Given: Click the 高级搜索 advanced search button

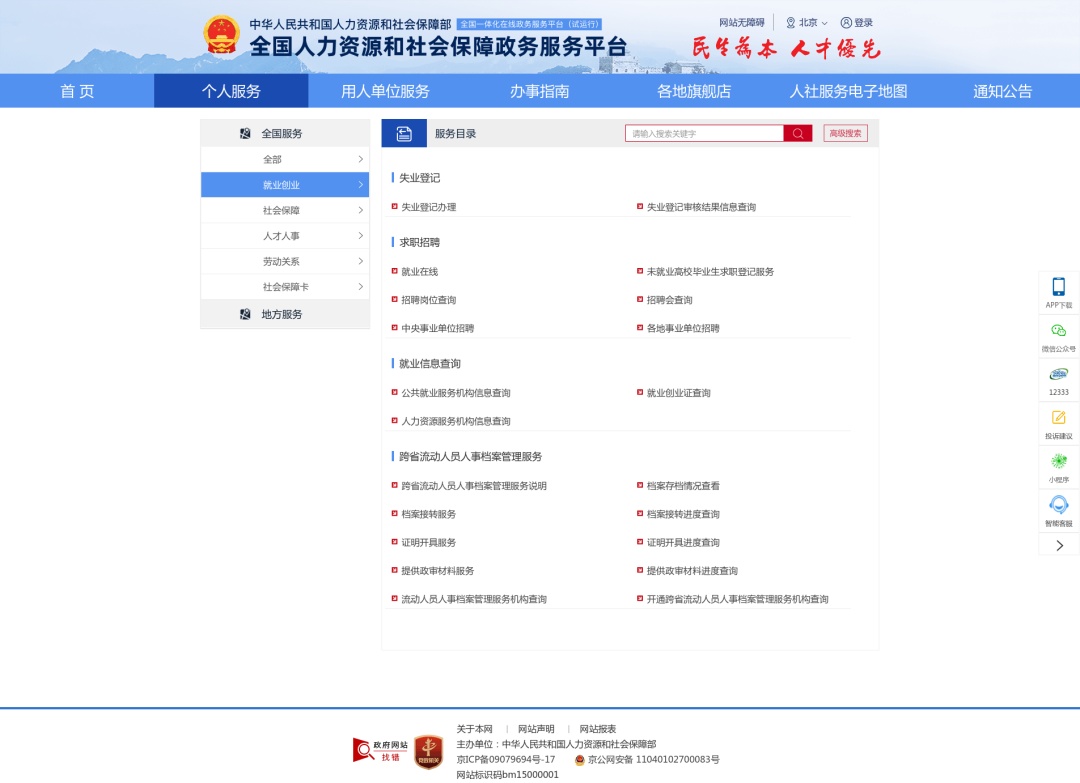Looking at the screenshot, I should pyautogui.click(x=845, y=132).
